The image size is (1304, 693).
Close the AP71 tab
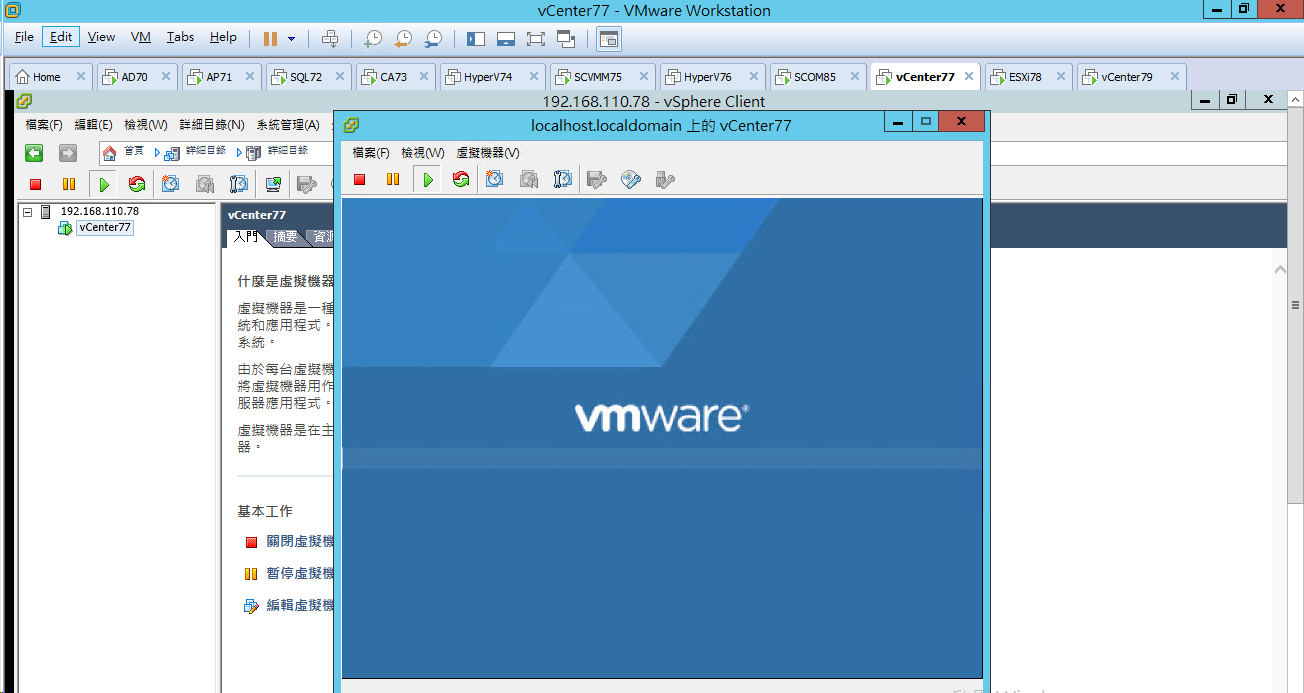click(x=251, y=76)
